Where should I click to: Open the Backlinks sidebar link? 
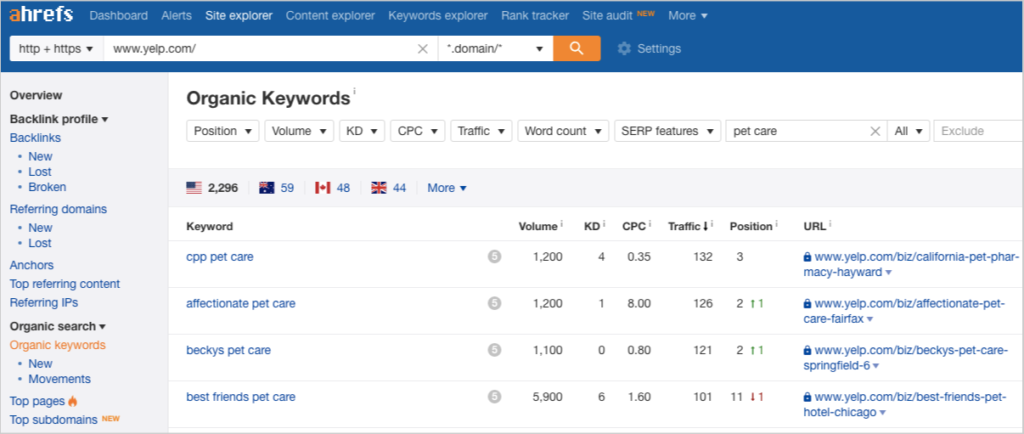pos(35,138)
